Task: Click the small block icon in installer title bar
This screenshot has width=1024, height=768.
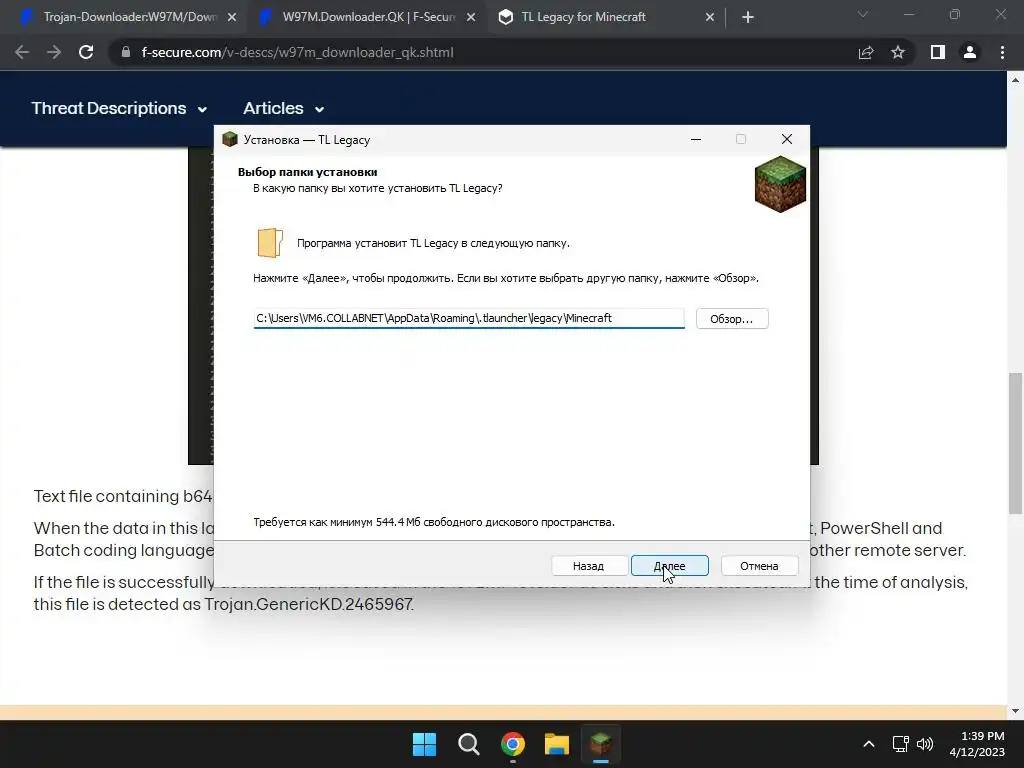Action: tap(230, 139)
